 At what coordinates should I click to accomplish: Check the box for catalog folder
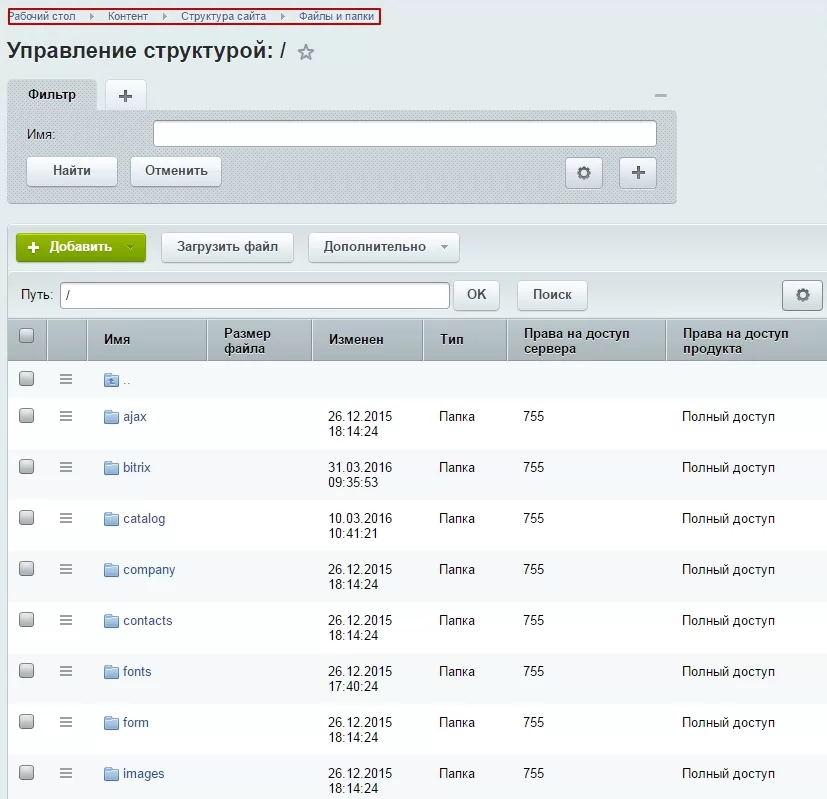(x=26, y=517)
